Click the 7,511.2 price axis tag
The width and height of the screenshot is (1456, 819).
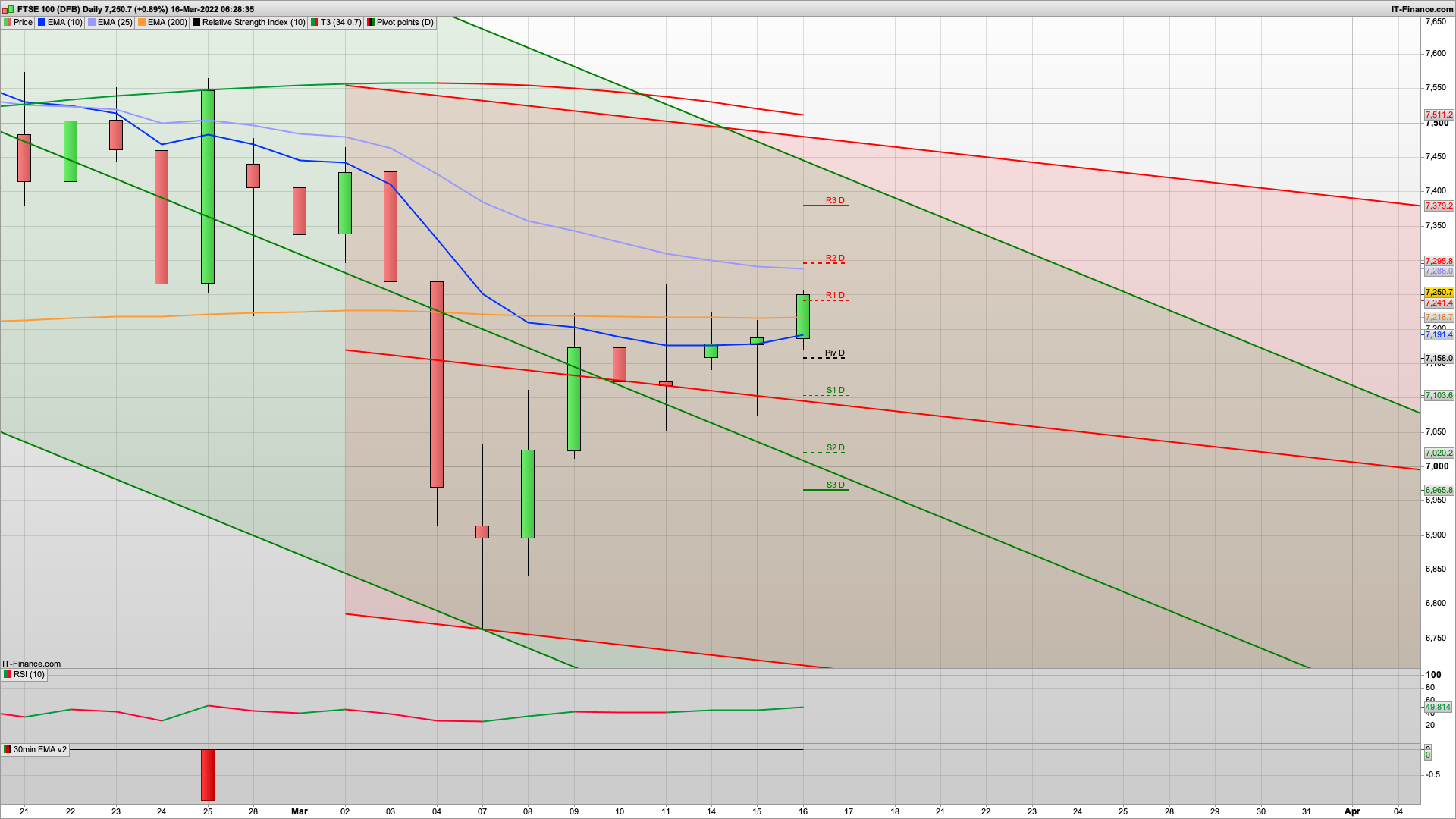1439,115
